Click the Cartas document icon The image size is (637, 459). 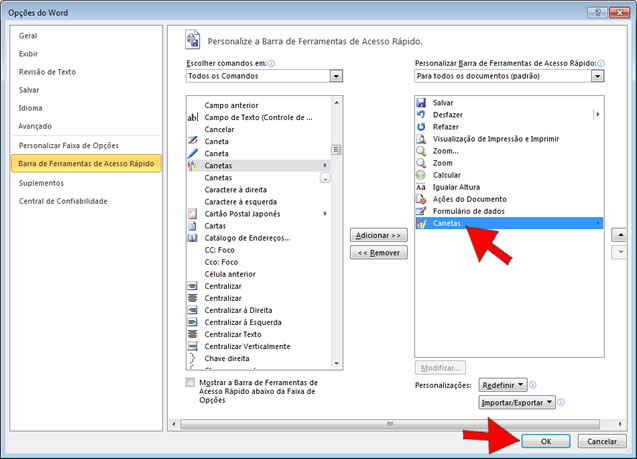pos(193,226)
